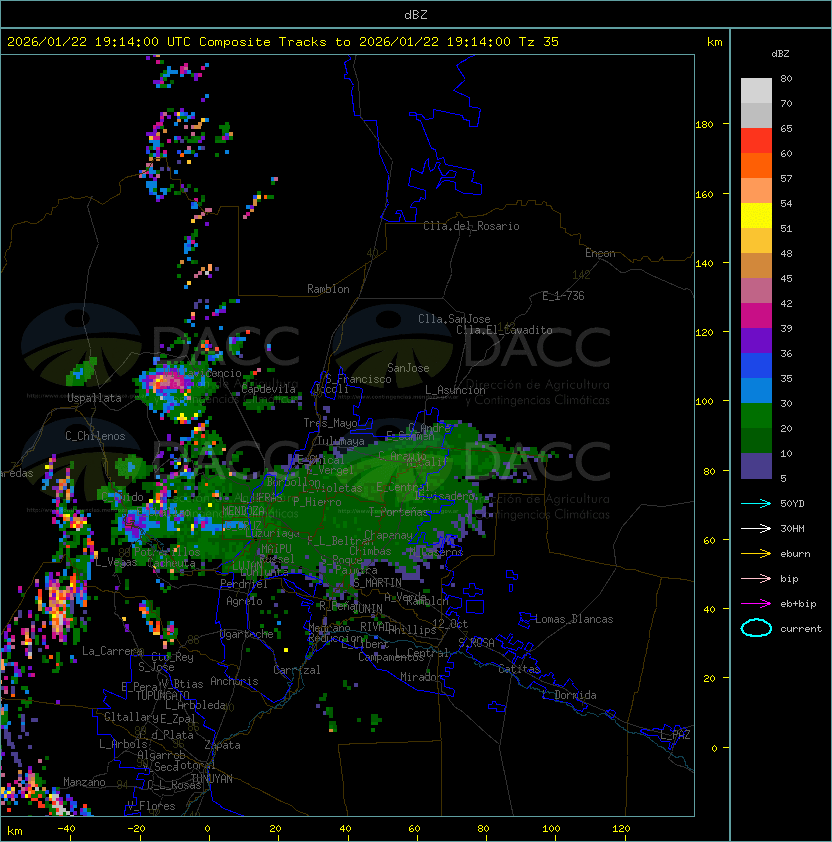The height and width of the screenshot is (842, 832).
Task: Click the 140 km vertical axis tick
Action: click(x=704, y=263)
